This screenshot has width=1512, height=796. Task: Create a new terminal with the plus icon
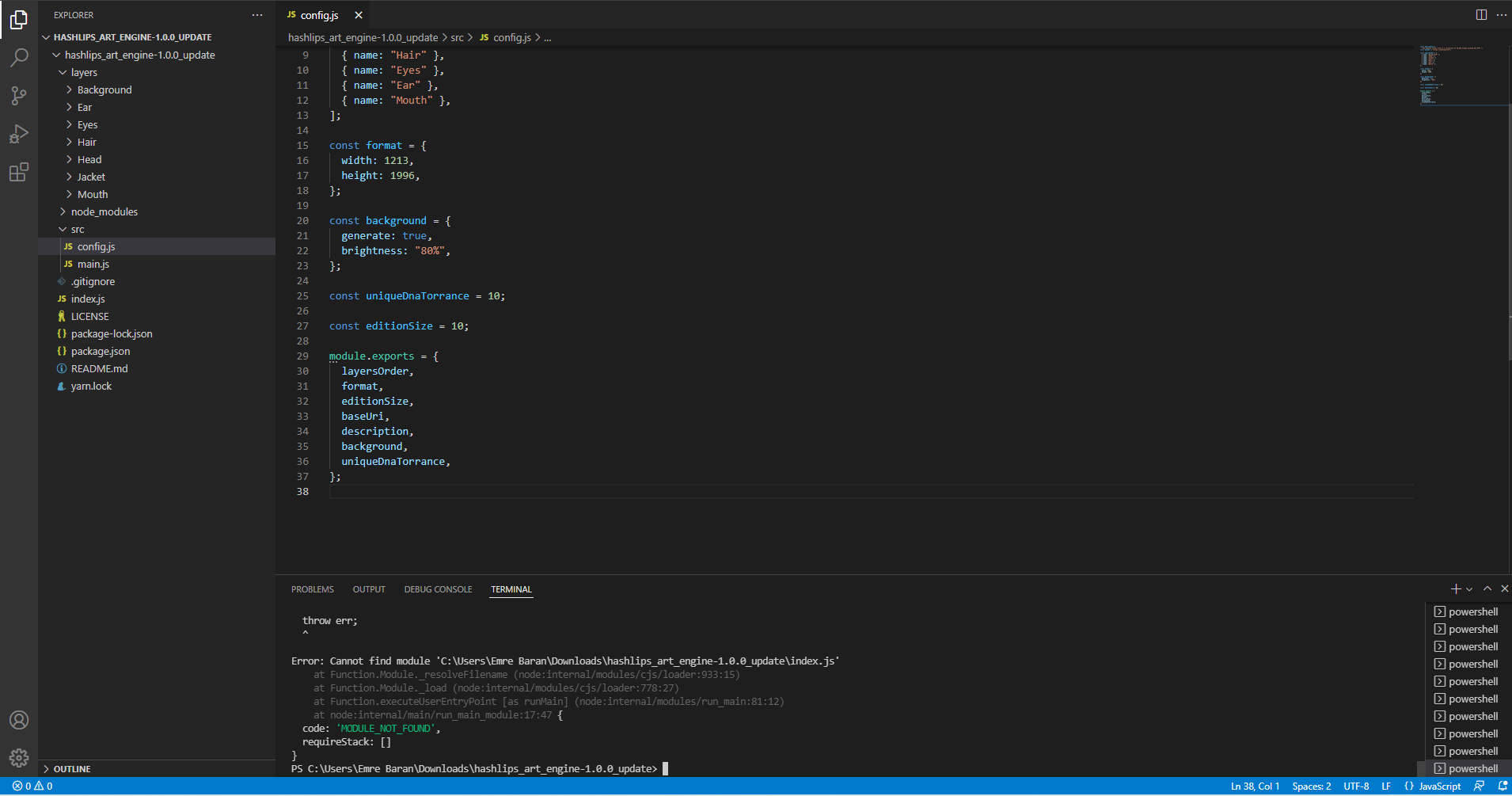(1455, 588)
